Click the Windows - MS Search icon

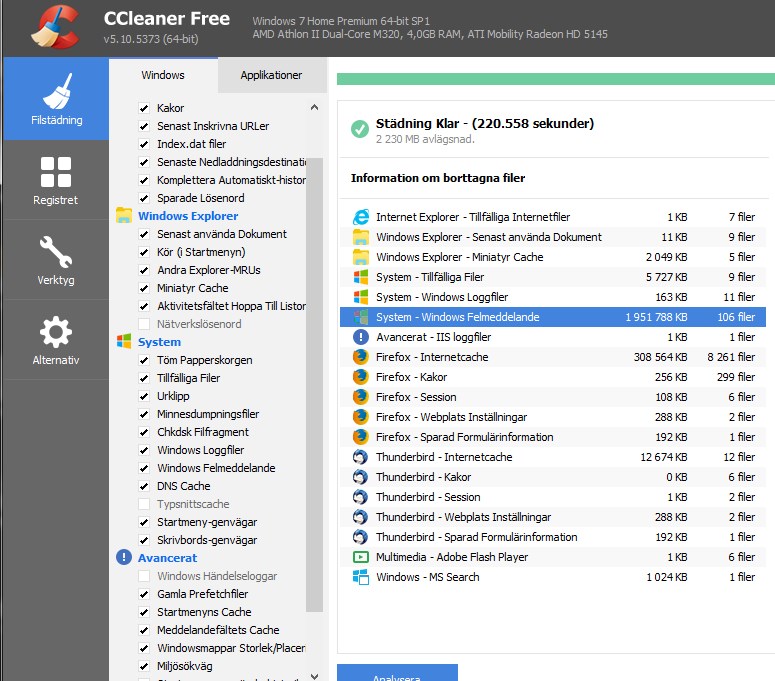click(x=361, y=577)
